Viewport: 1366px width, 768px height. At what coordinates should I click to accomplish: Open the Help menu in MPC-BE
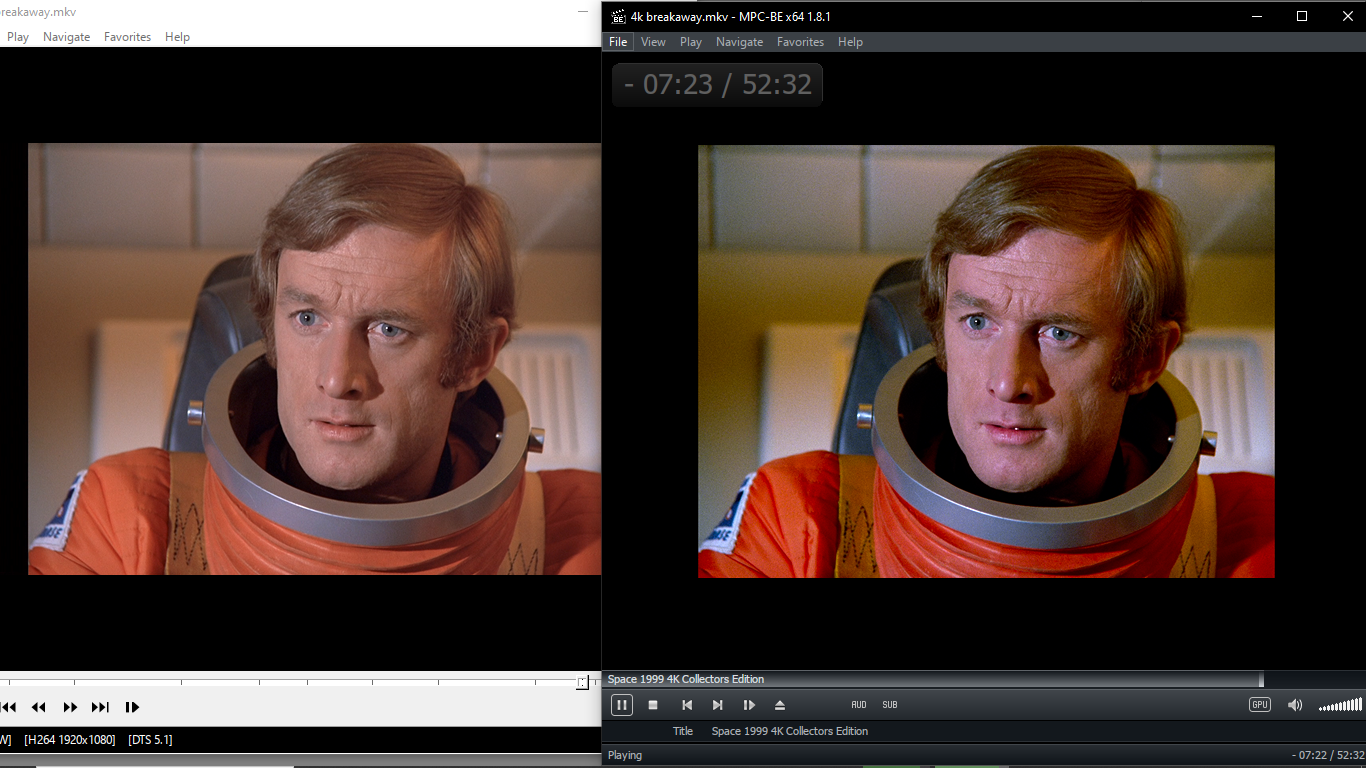[850, 42]
